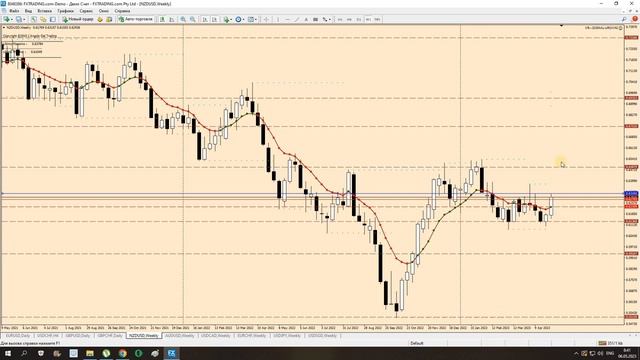The image size is (640, 360).
Task: Click the blue horizontal price line label
Action: tap(631, 193)
